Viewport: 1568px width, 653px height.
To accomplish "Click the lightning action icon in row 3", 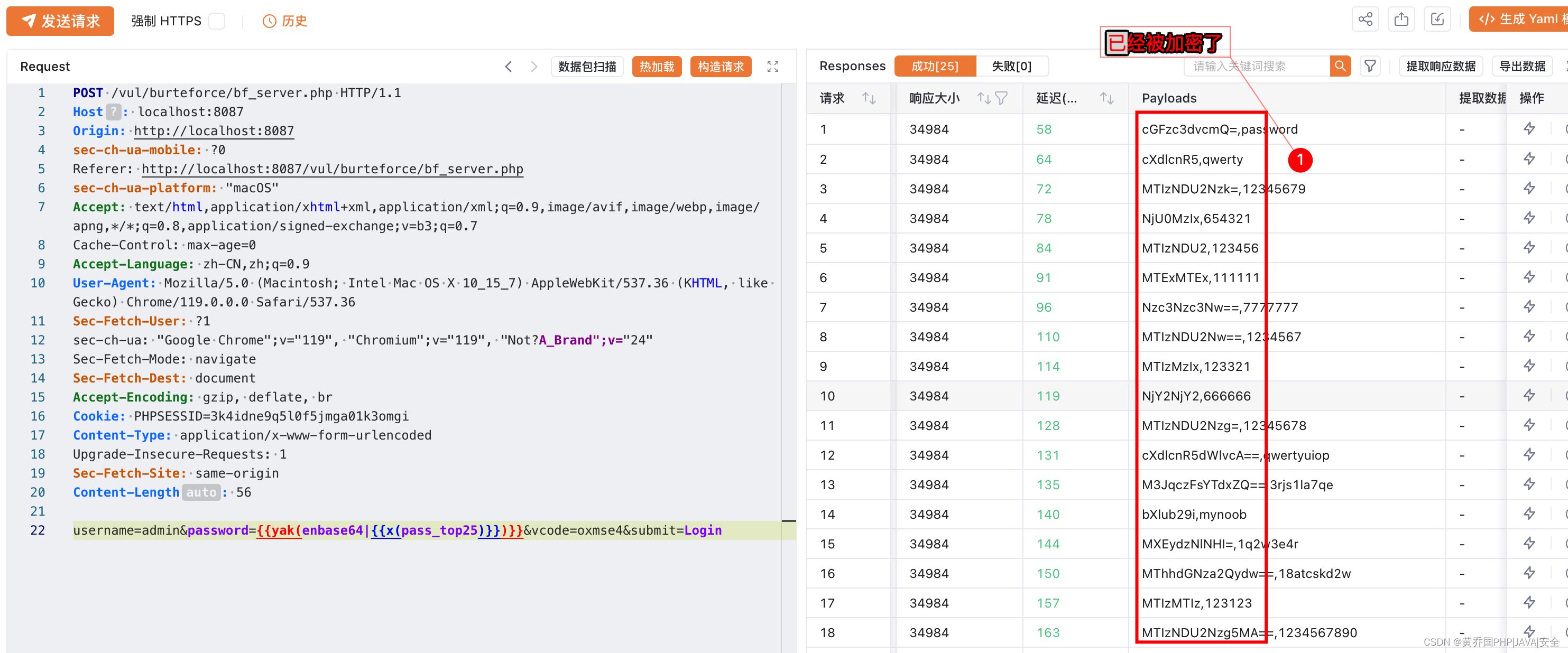I will pyautogui.click(x=1529, y=188).
